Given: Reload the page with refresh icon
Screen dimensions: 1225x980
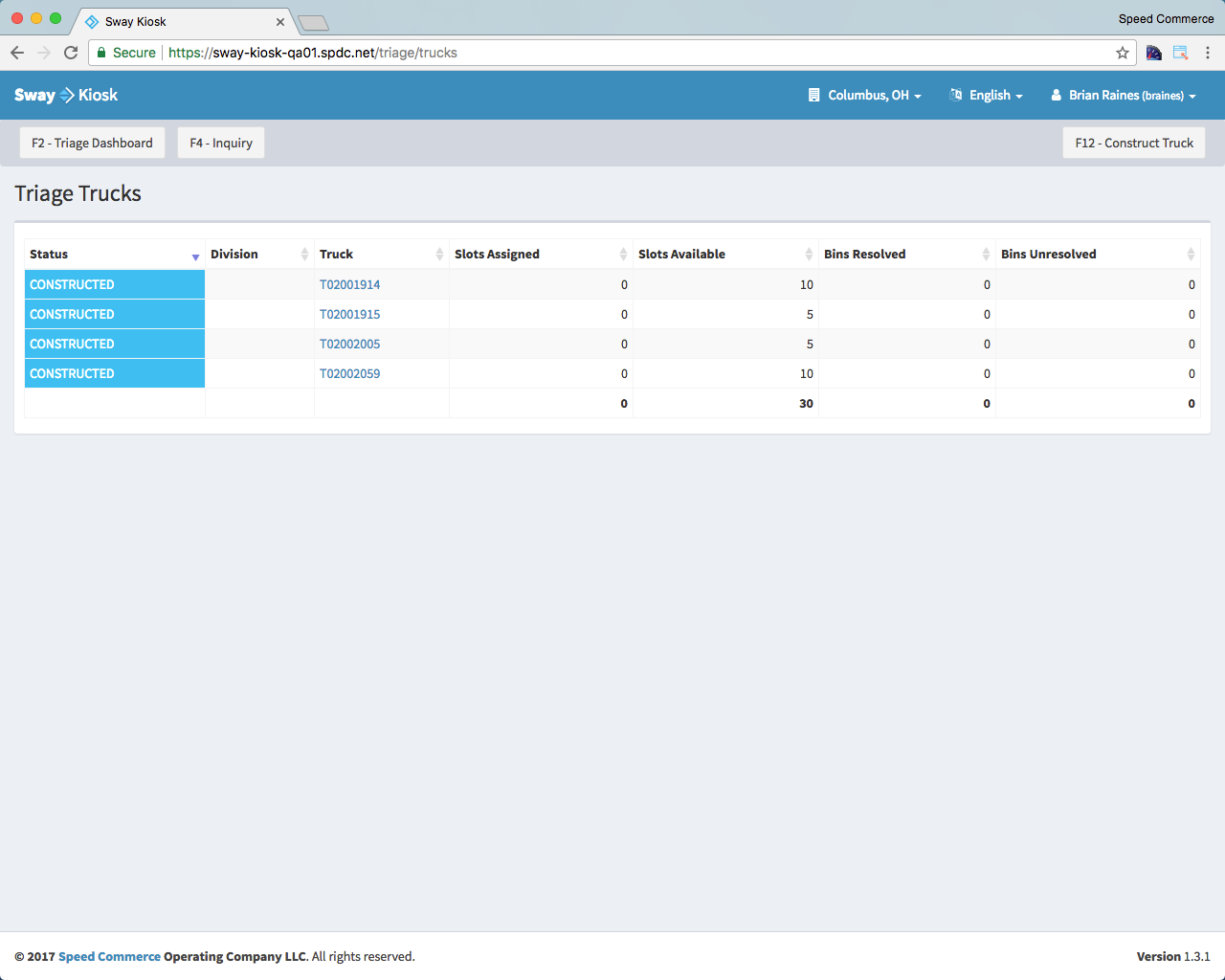Looking at the screenshot, I should tap(71, 53).
